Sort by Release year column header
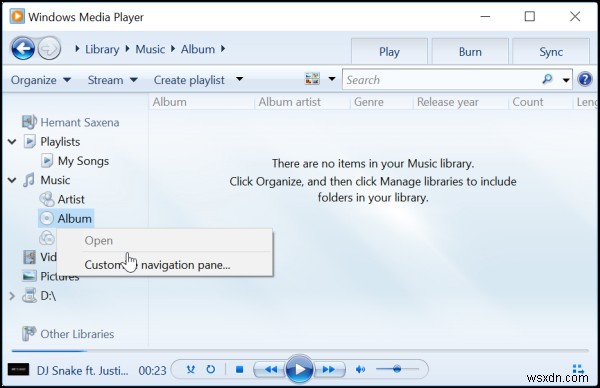The image size is (600, 388). click(461, 102)
